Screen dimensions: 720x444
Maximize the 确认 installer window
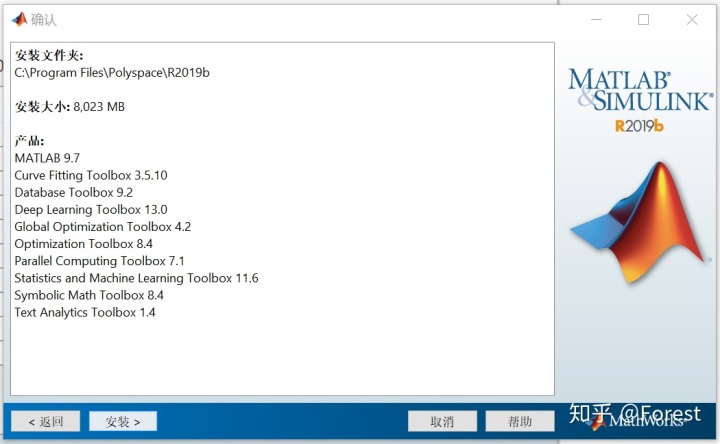(x=643, y=20)
